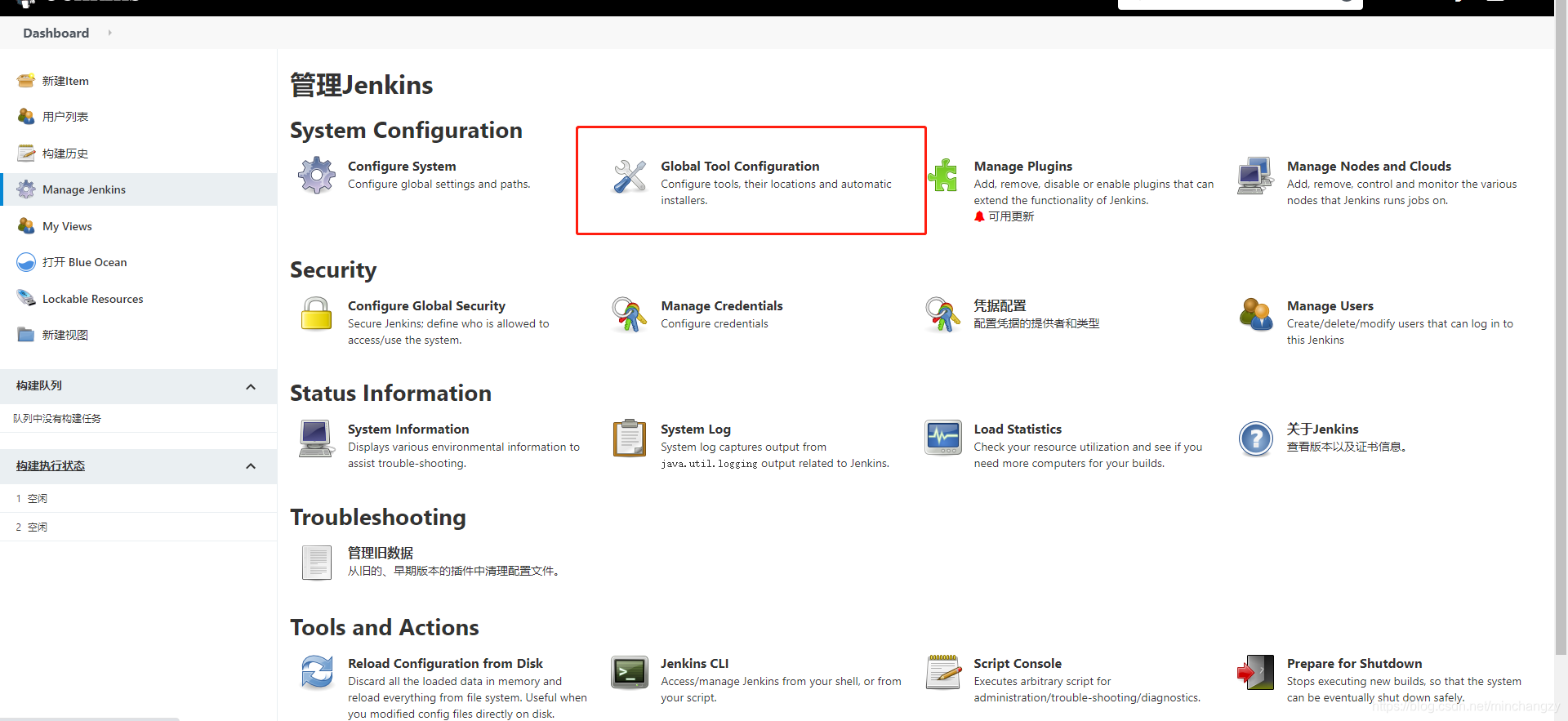This screenshot has height=721, width=1568.
Task: Click the Configure Global Security padlock icon
Action: tap(317, 314)
